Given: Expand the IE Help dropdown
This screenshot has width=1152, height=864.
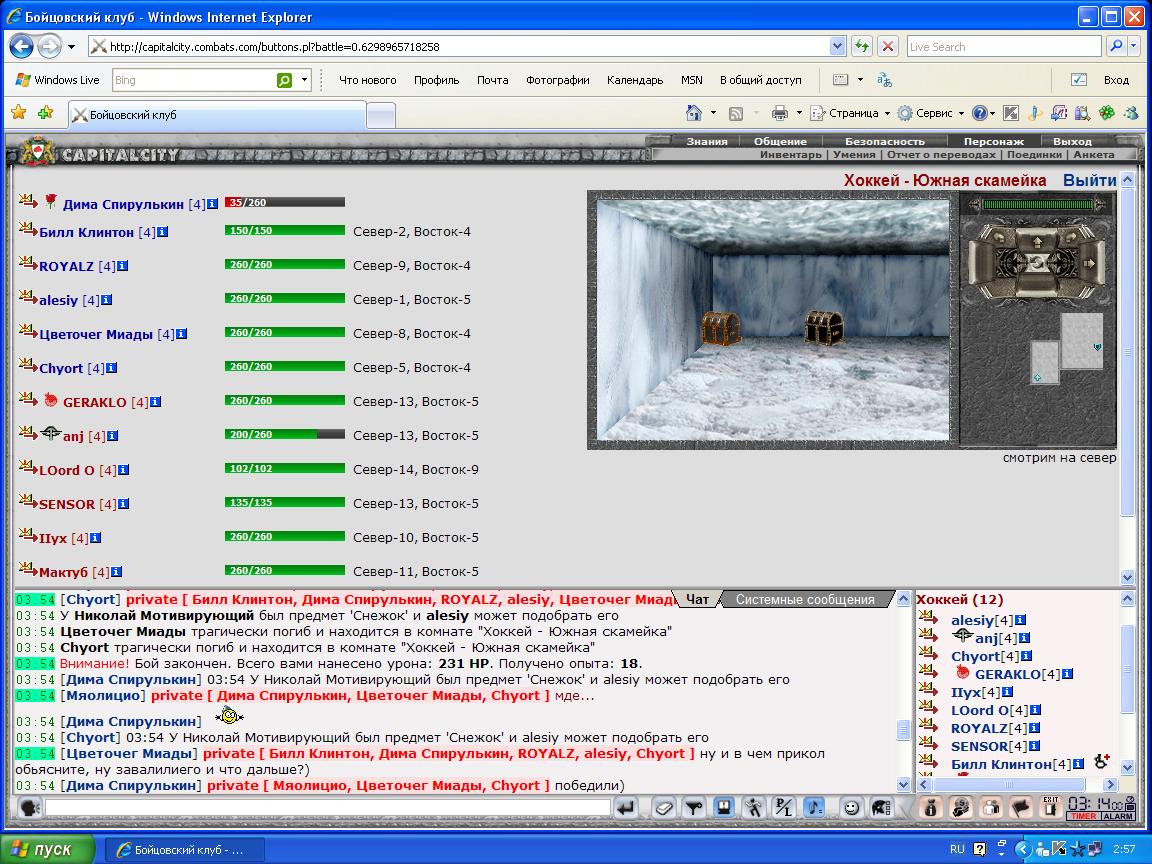Looking at the screenshot, I should tap(992, 113).
